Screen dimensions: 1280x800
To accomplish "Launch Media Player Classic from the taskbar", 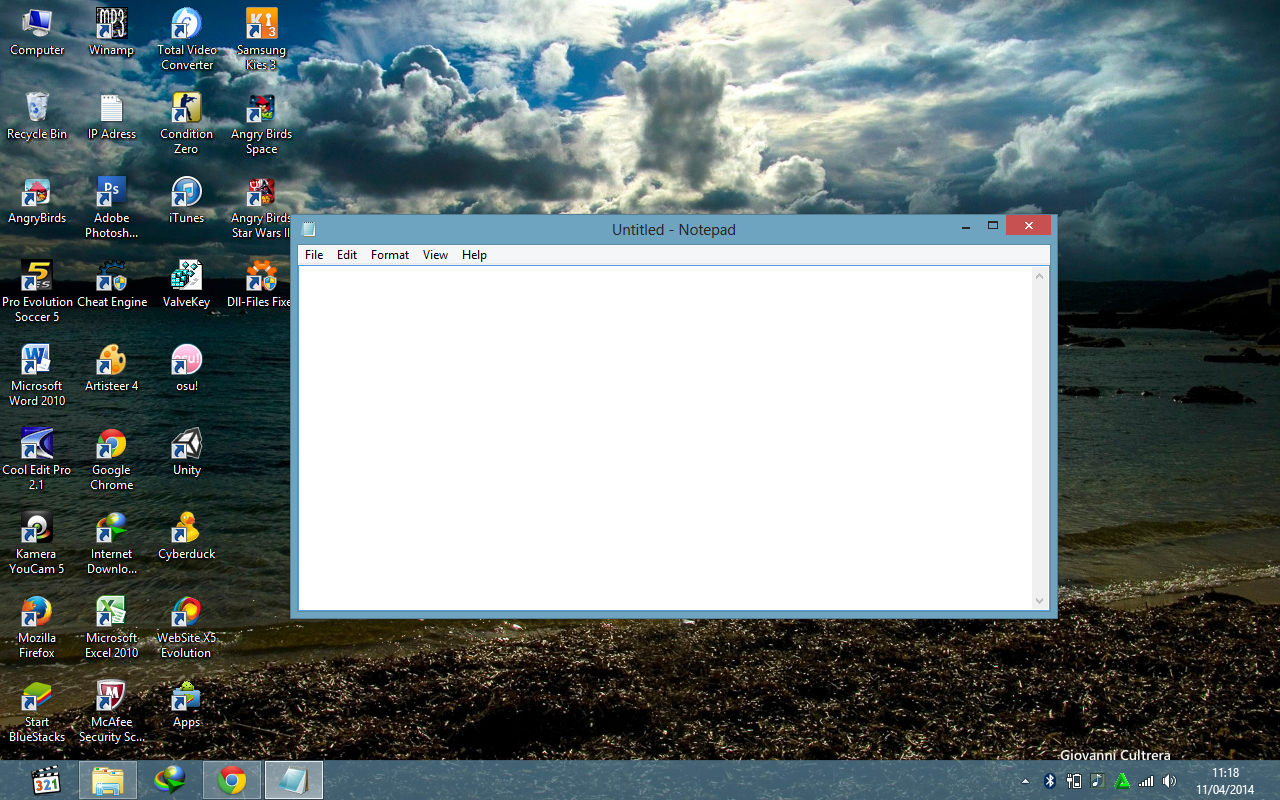I will coord(45,780).
